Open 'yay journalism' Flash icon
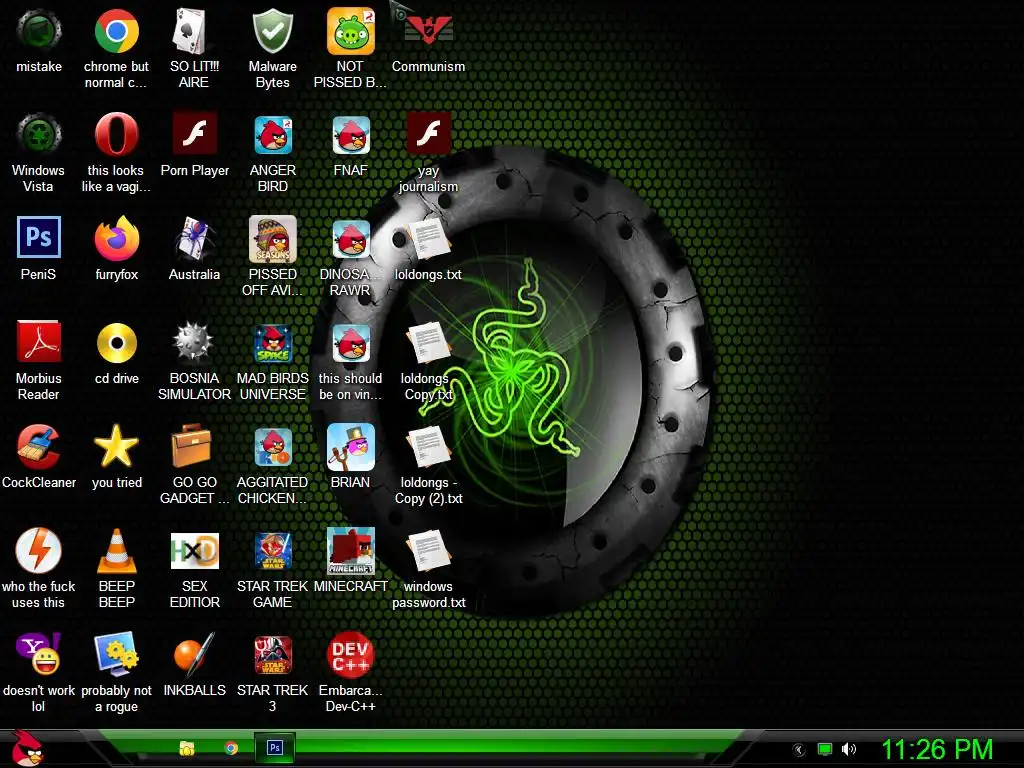The image size is (1024, 768). point(428,134)
